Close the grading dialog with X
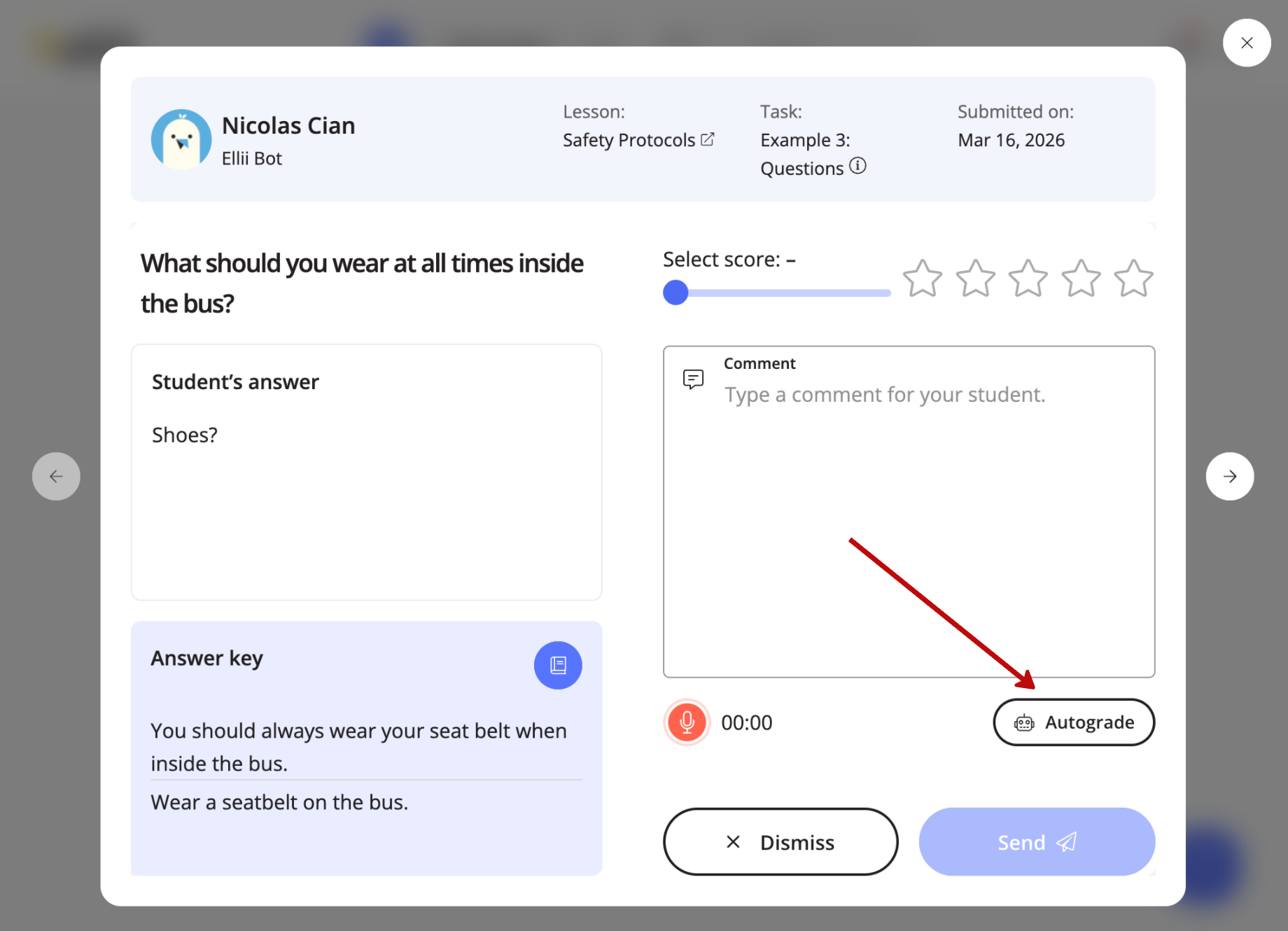 pyautogui.click(x=1246, y=43)
